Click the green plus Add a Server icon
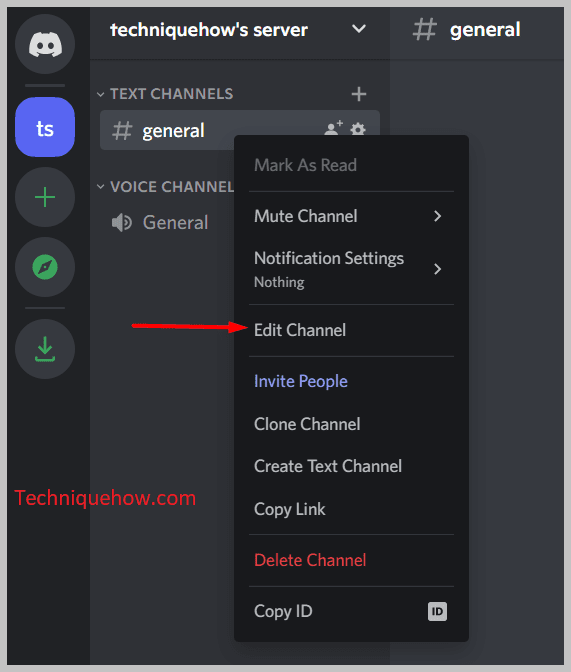 coord(45,197)
